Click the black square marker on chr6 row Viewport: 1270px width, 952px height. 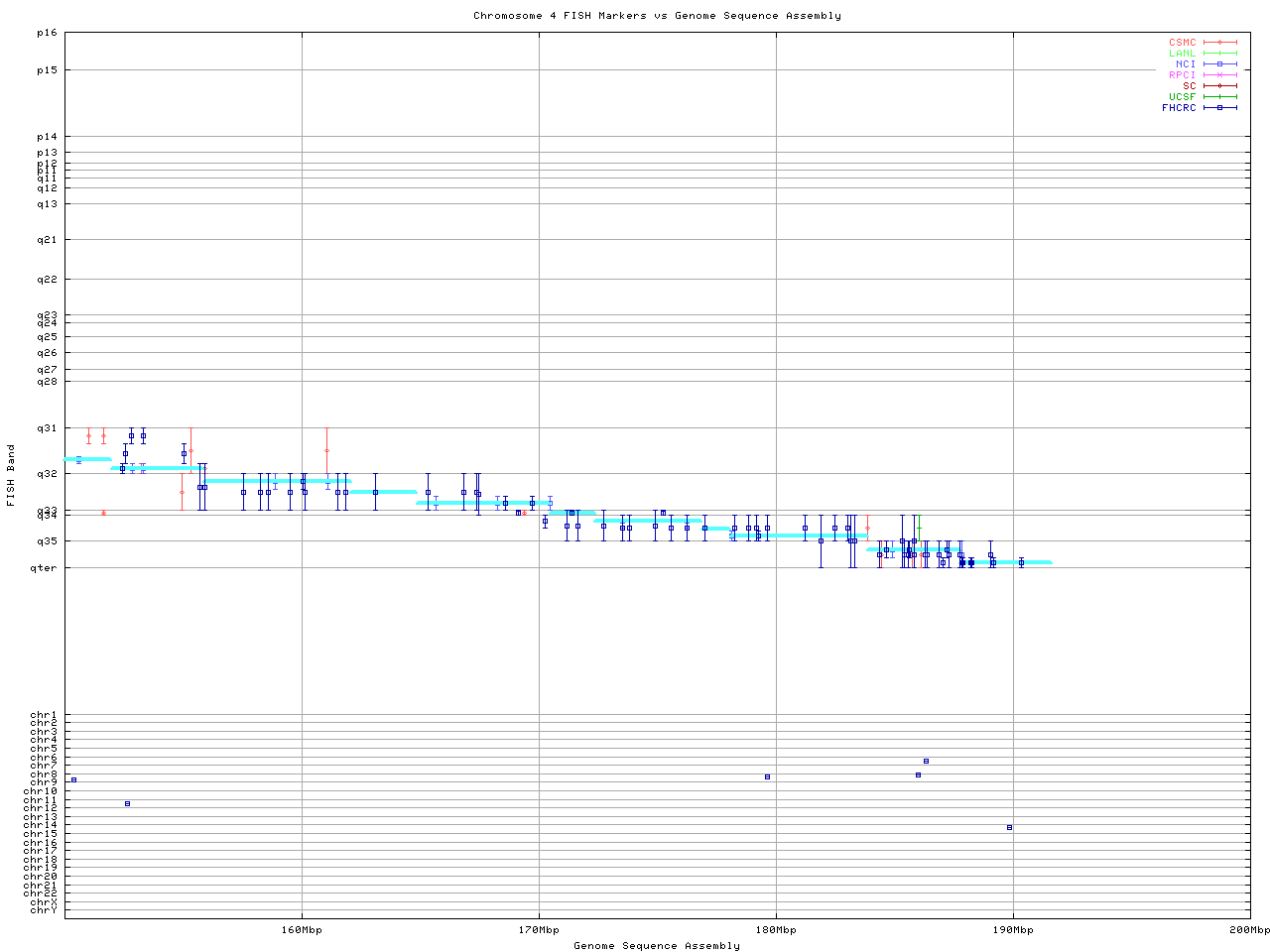pos(926,761)
